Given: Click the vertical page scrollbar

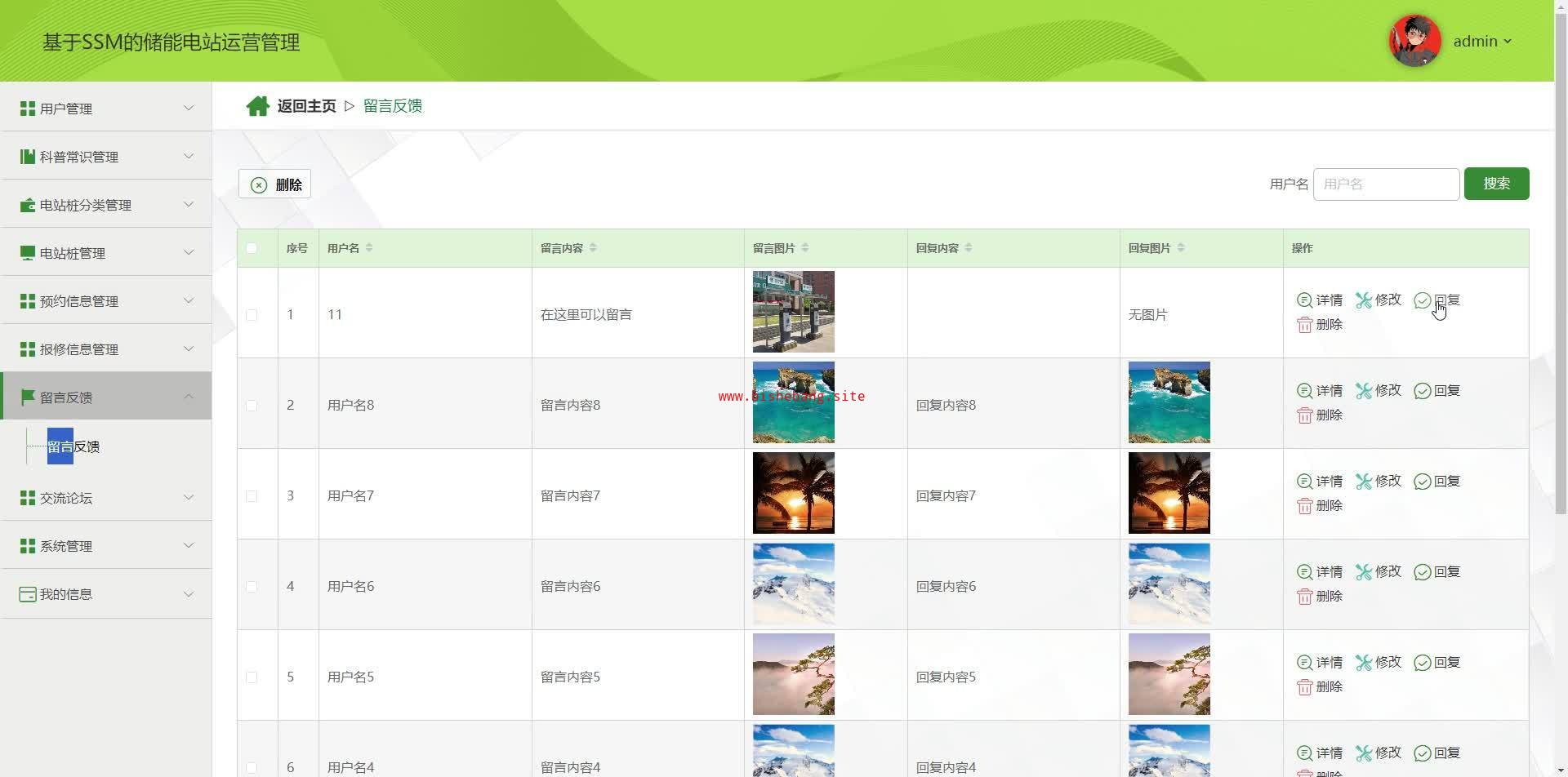Looking at the screenshot, I should pyautogui.click(x=1560, y=326).
